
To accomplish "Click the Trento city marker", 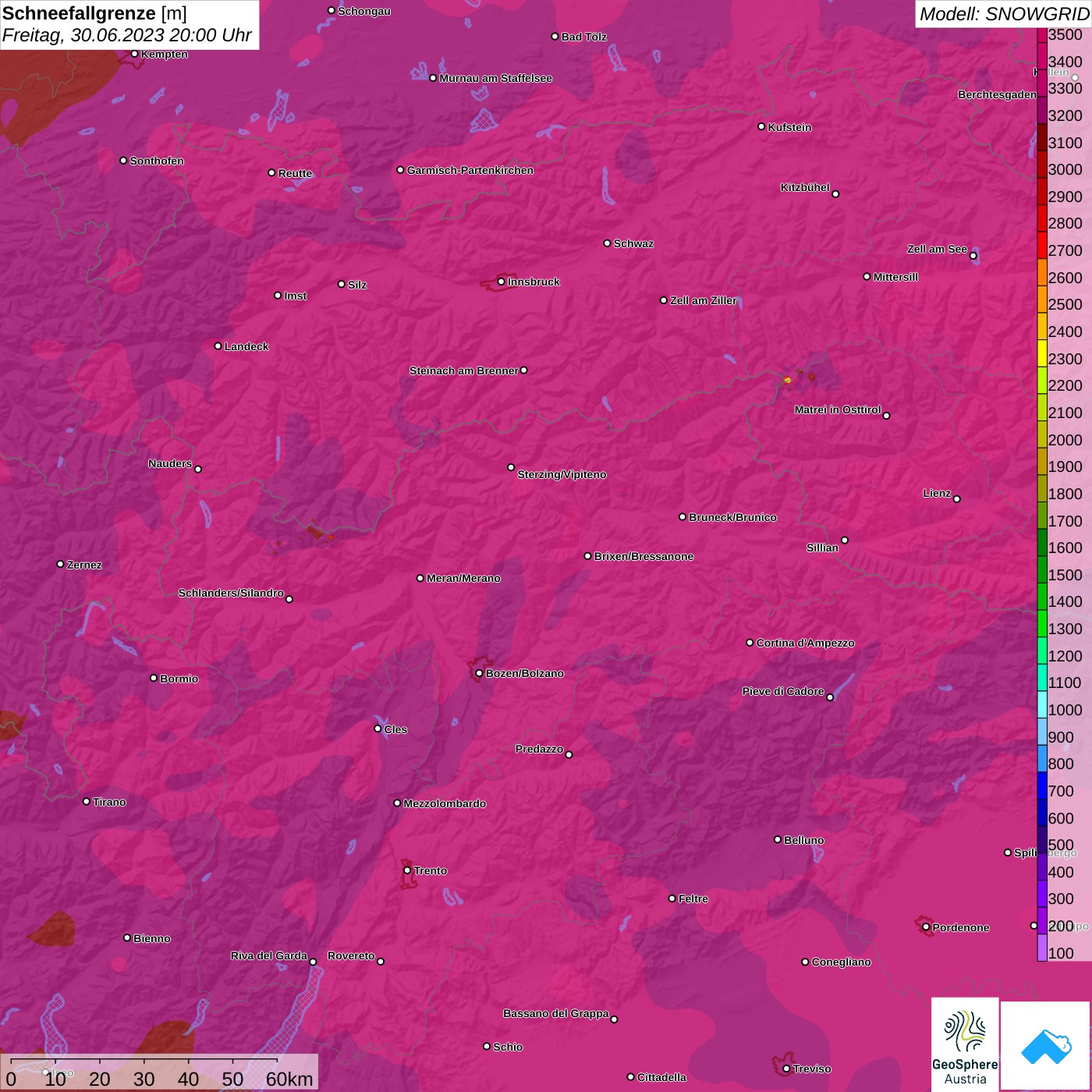I will coord(407,870).
